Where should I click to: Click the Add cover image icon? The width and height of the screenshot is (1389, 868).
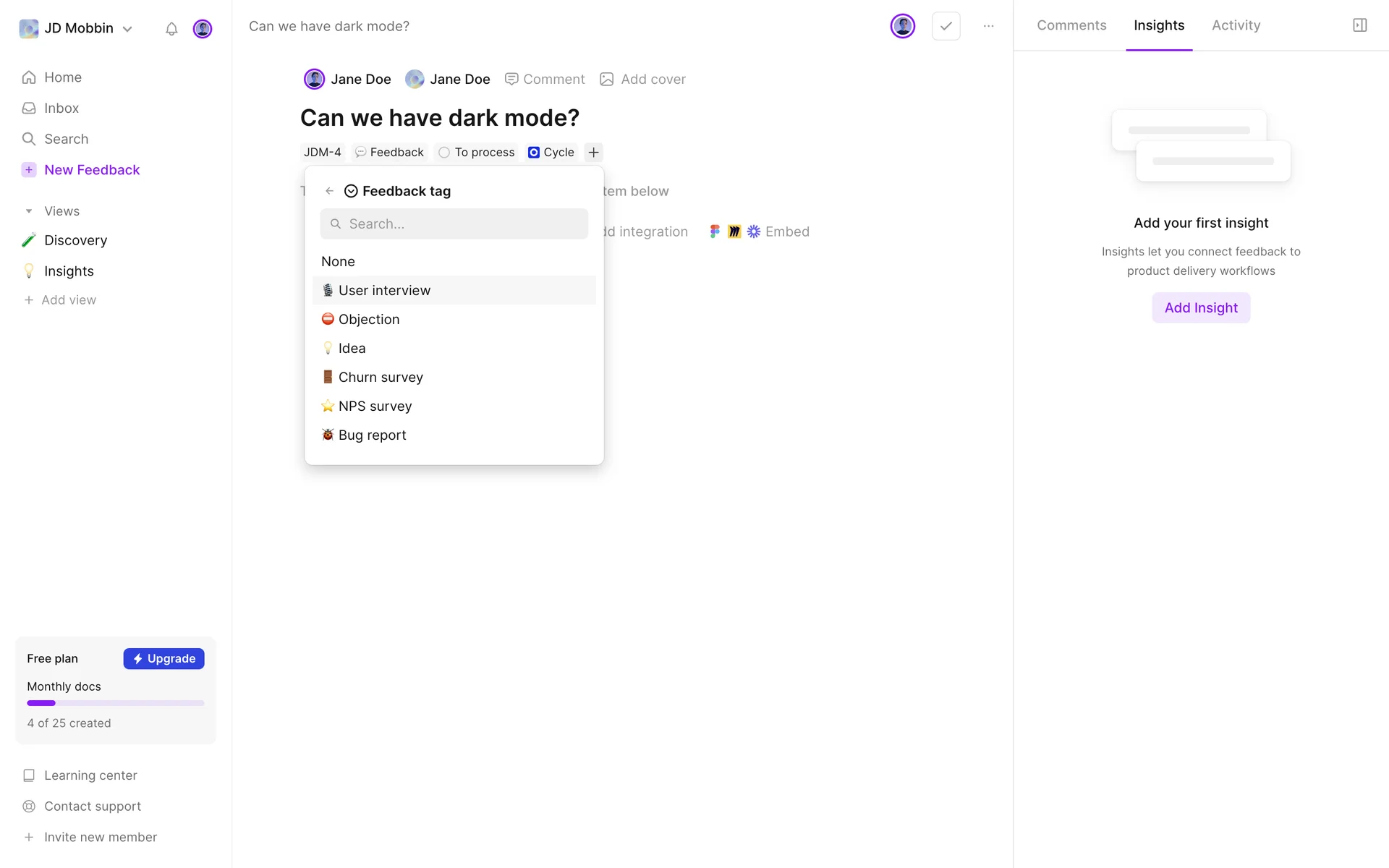pos(607,80)
